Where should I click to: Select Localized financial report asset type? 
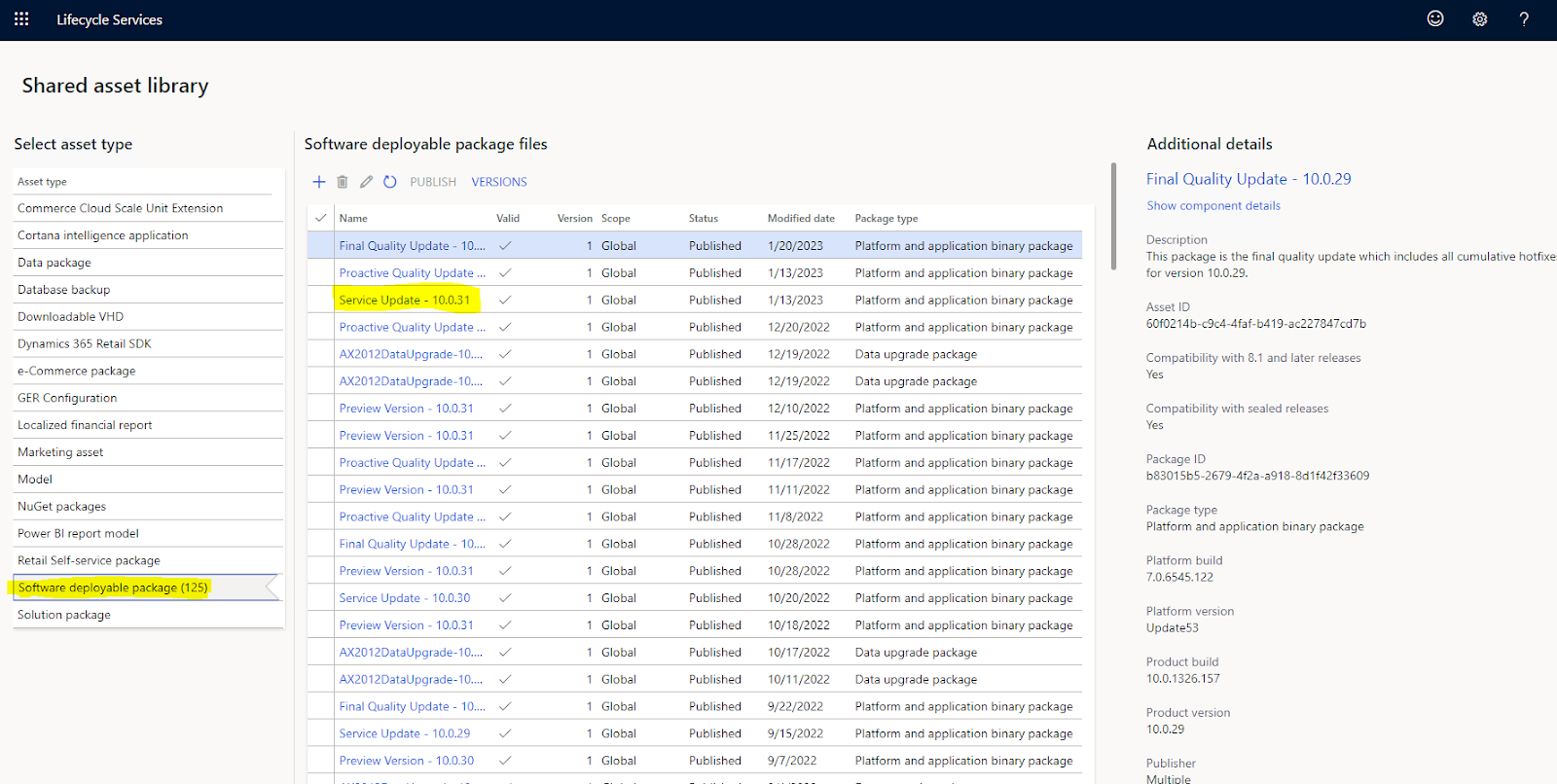click(149, 425)
